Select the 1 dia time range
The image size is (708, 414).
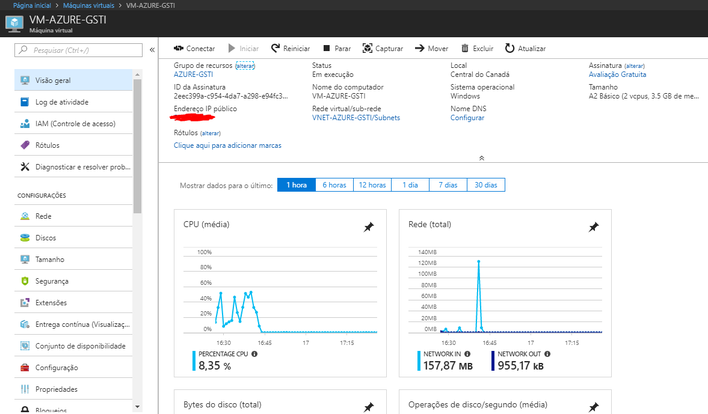410,185
